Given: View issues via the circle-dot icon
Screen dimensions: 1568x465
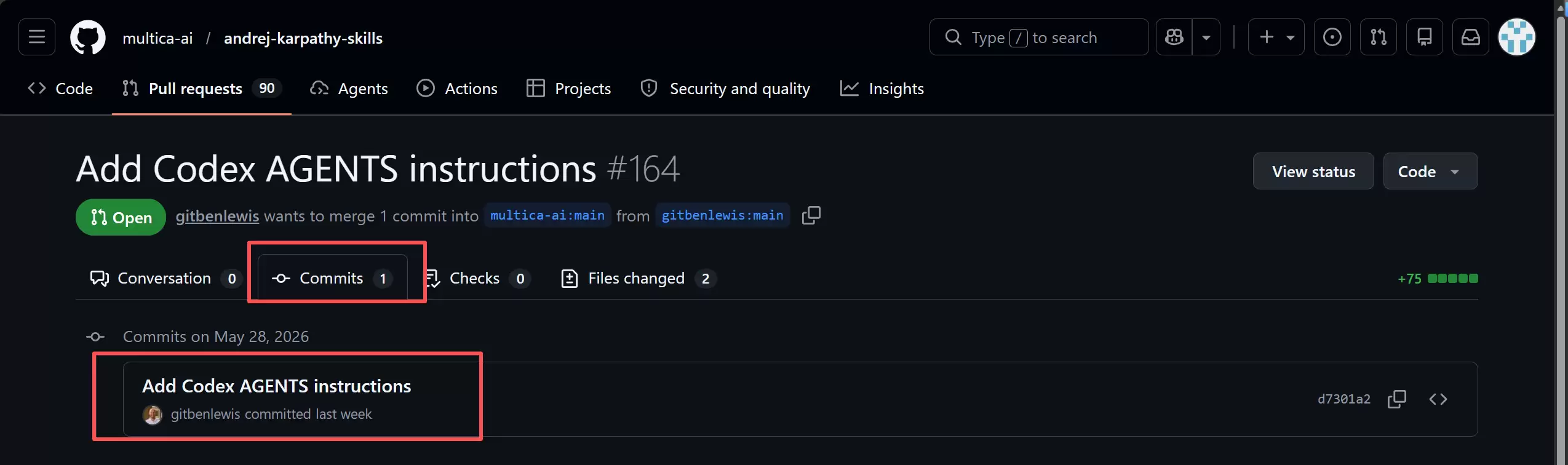Looking at the screenshot, I should (1332, 37).
